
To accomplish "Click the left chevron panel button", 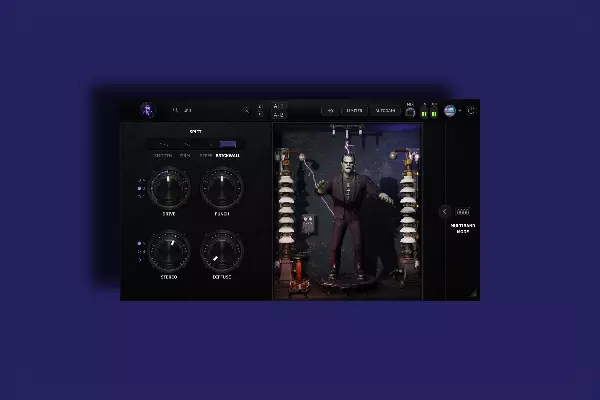I will coord(445,212).
